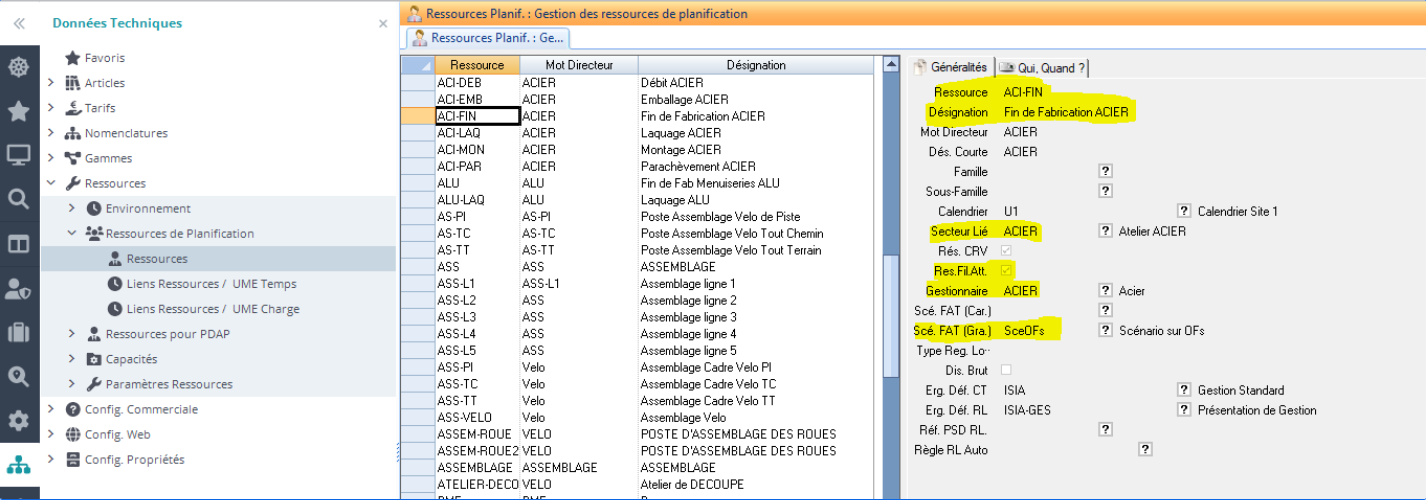Click the monitor icon in left sidebar
Viewport: 1426px width, 500px height.
[x=18, y=155]
